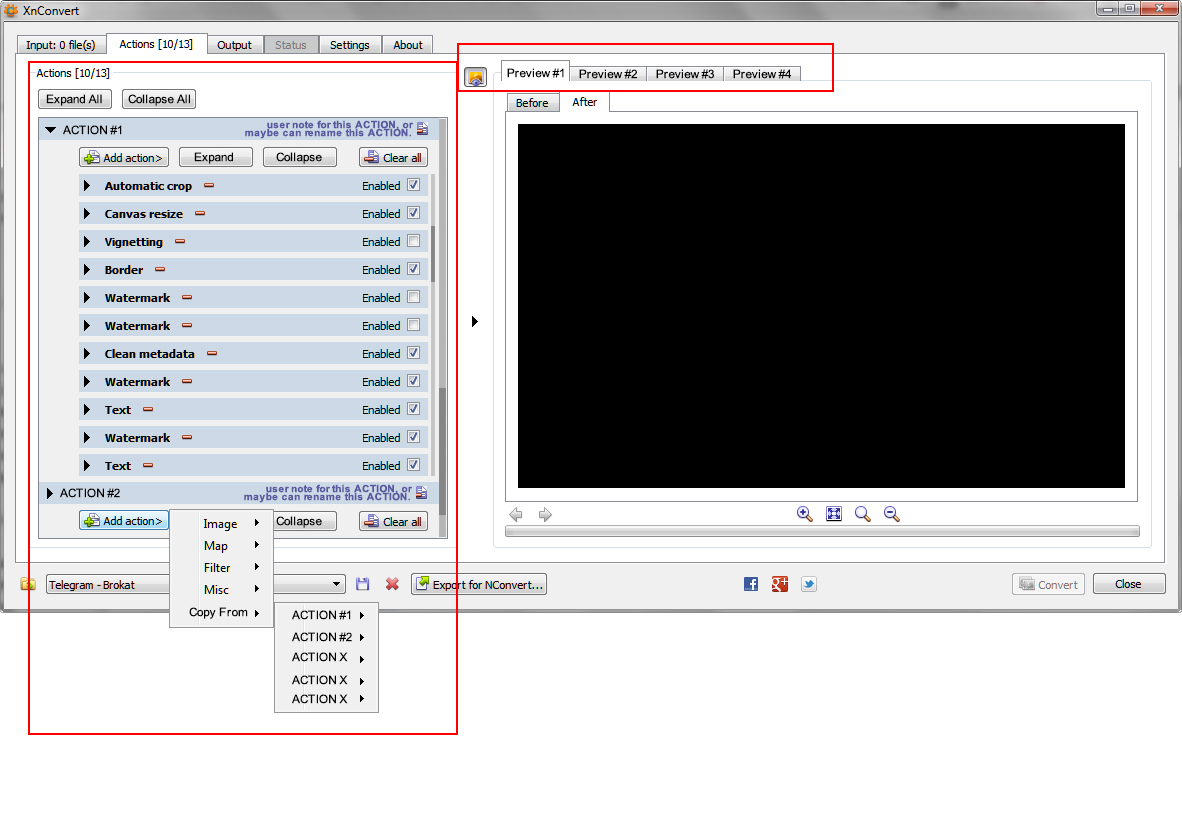
Task: Click the Facebook share icon
Action: tap(751, 584)
